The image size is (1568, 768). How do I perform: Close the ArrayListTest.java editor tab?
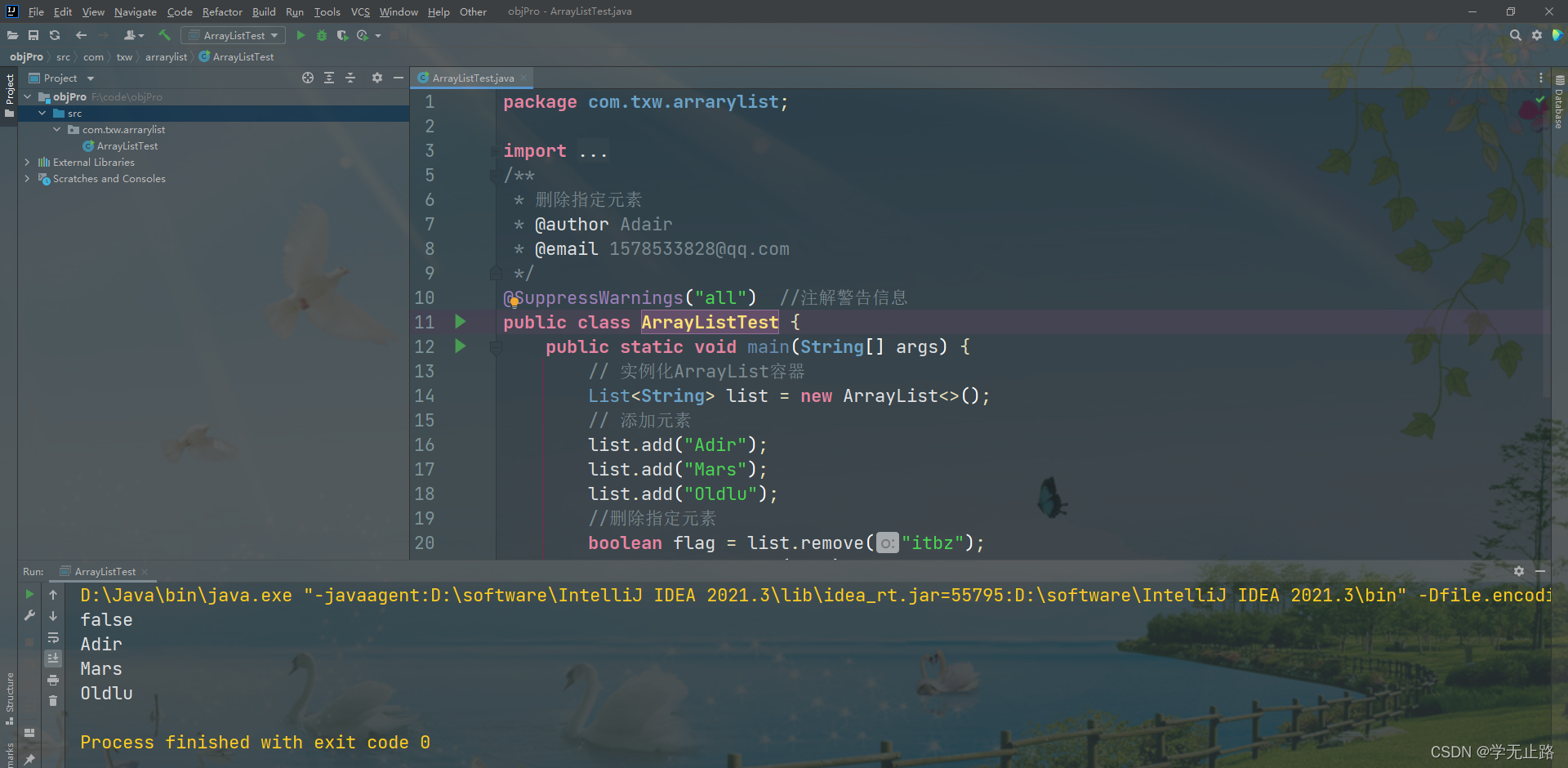523,78
